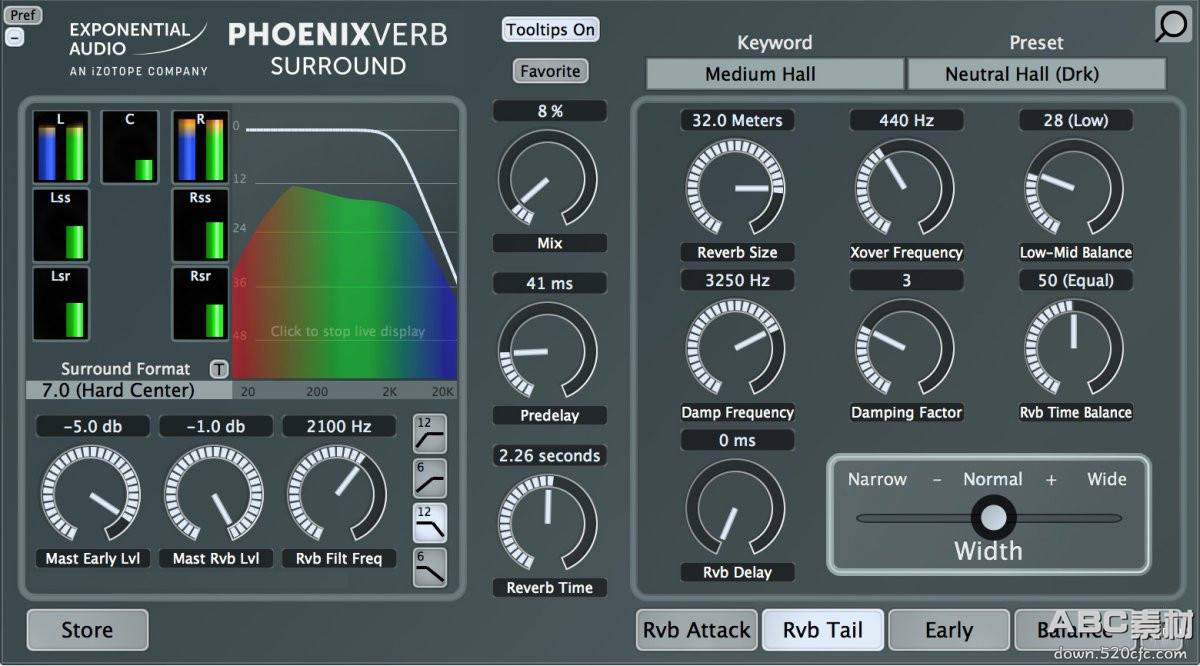1200x666 pixels.
Task: Click the Rvb Filt Freq knob
Action: [x=338, y=495]
